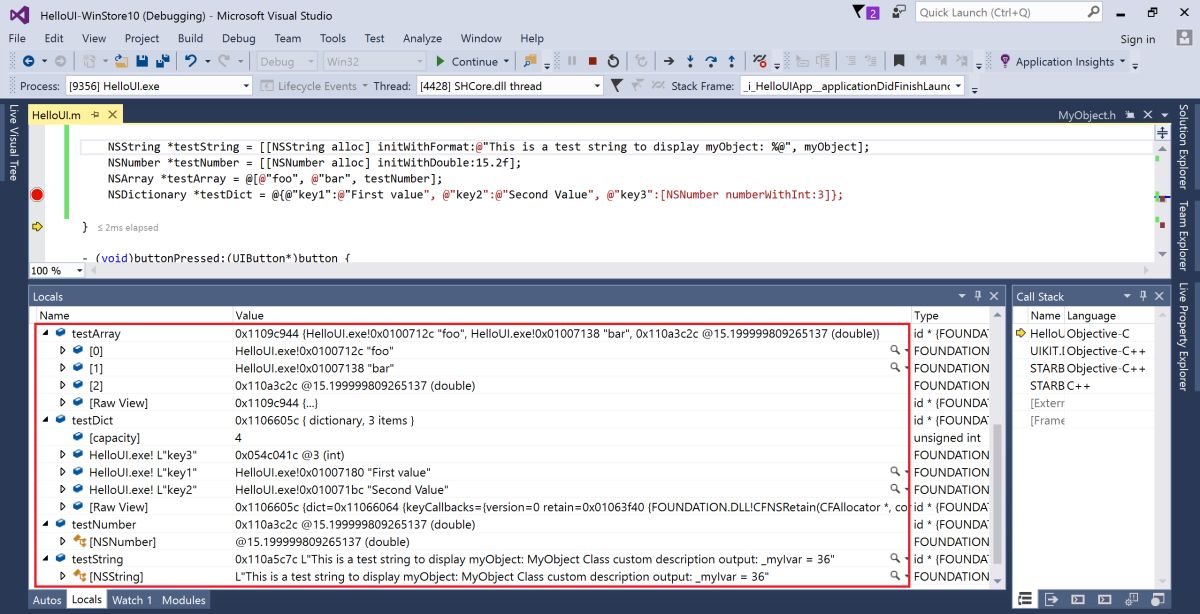Click the Navigate Backward arrow icon
This screenshot has width=1200, height=614.
28,62
